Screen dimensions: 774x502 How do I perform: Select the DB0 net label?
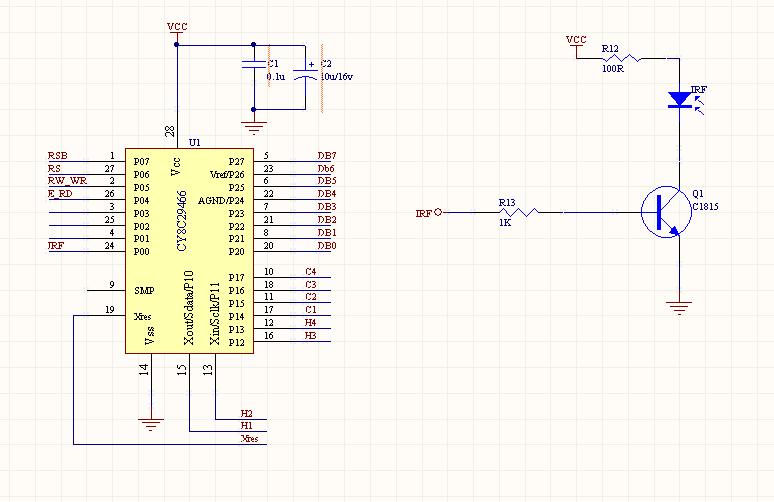pyautogui.click(x=327, y=245)
